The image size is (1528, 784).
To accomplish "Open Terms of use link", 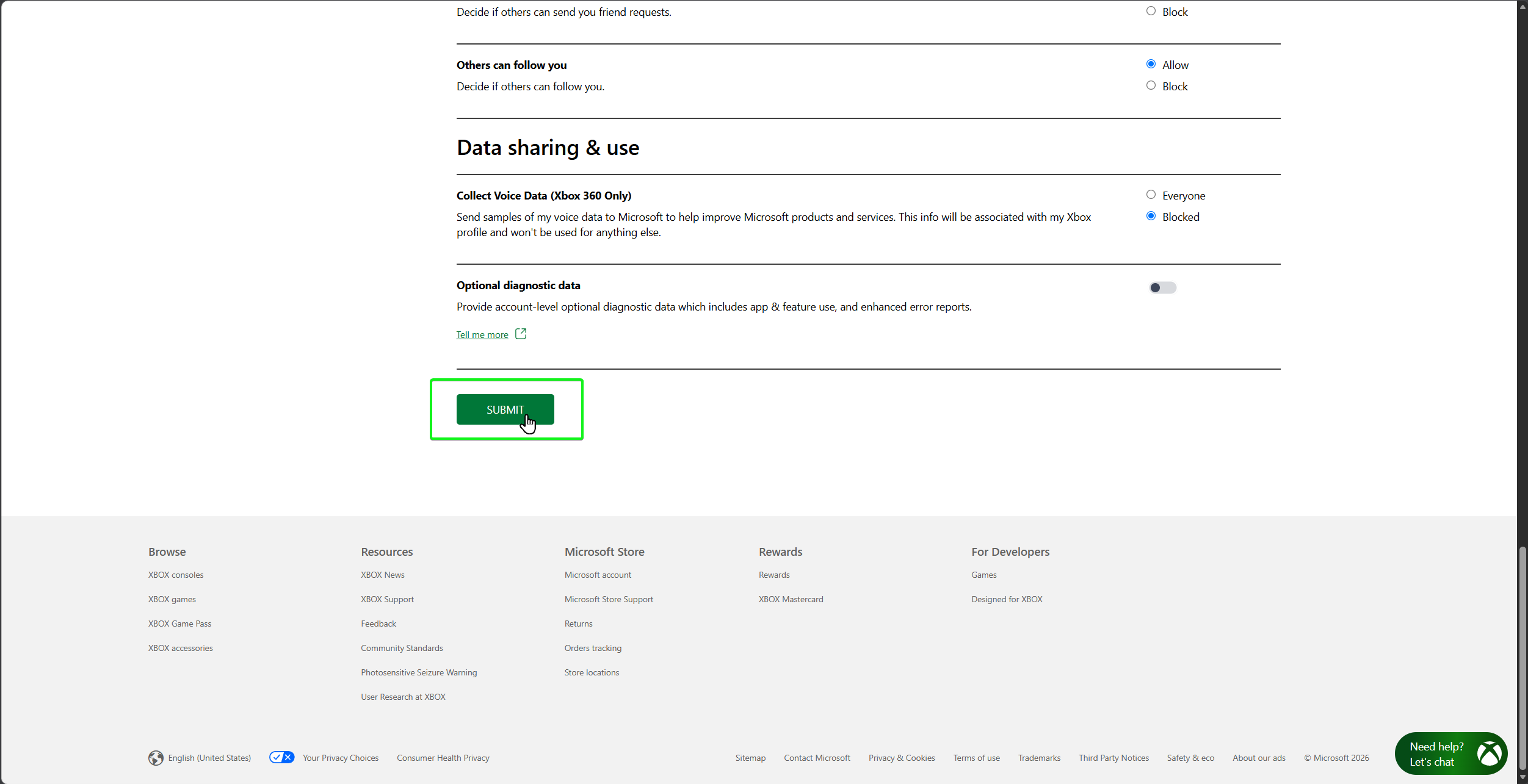I will tap(977, 758).
